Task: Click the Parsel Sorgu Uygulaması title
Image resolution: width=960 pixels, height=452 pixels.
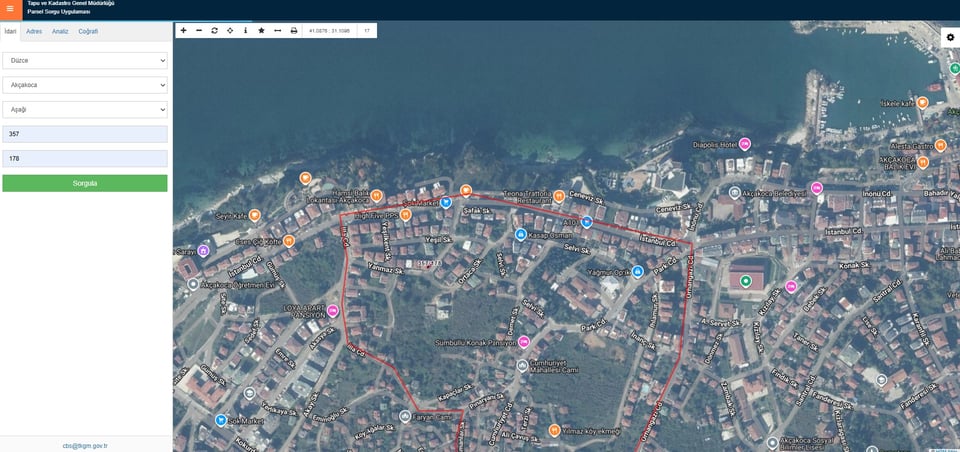Action: [x=59, y=12]
